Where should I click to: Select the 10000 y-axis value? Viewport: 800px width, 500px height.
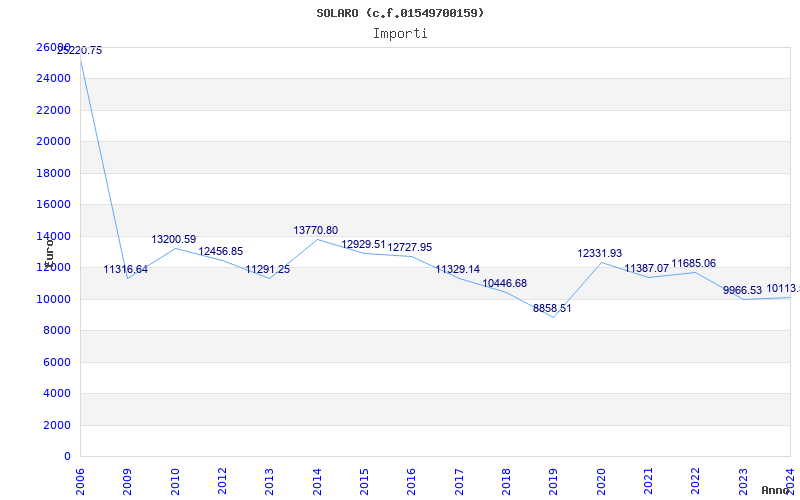[x=53, y=299]
